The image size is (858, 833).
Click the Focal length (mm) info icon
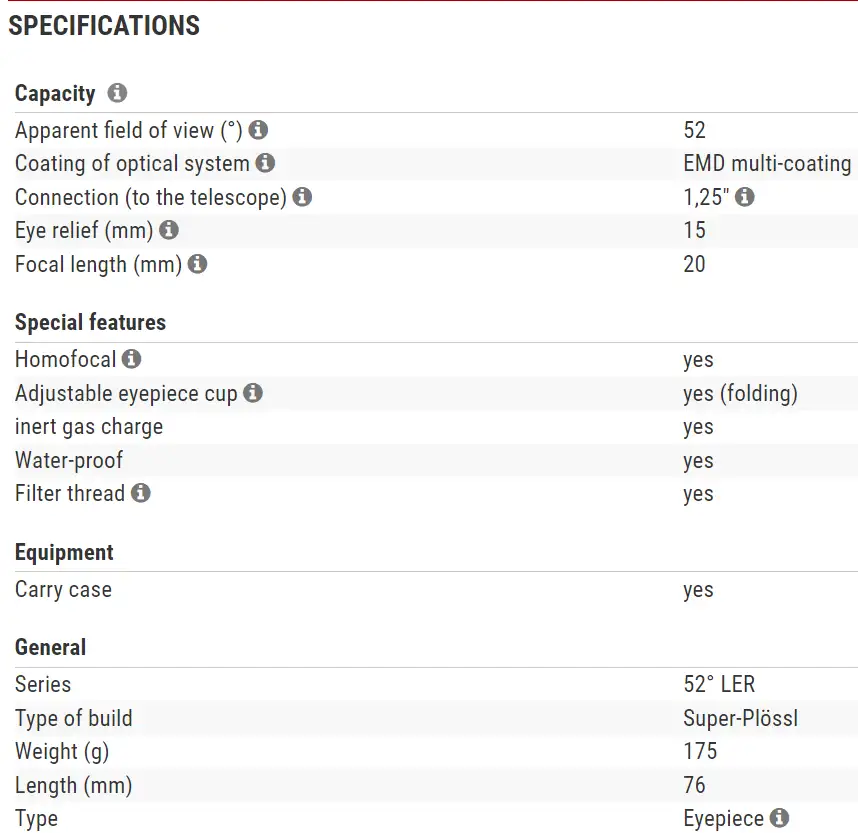197,264
